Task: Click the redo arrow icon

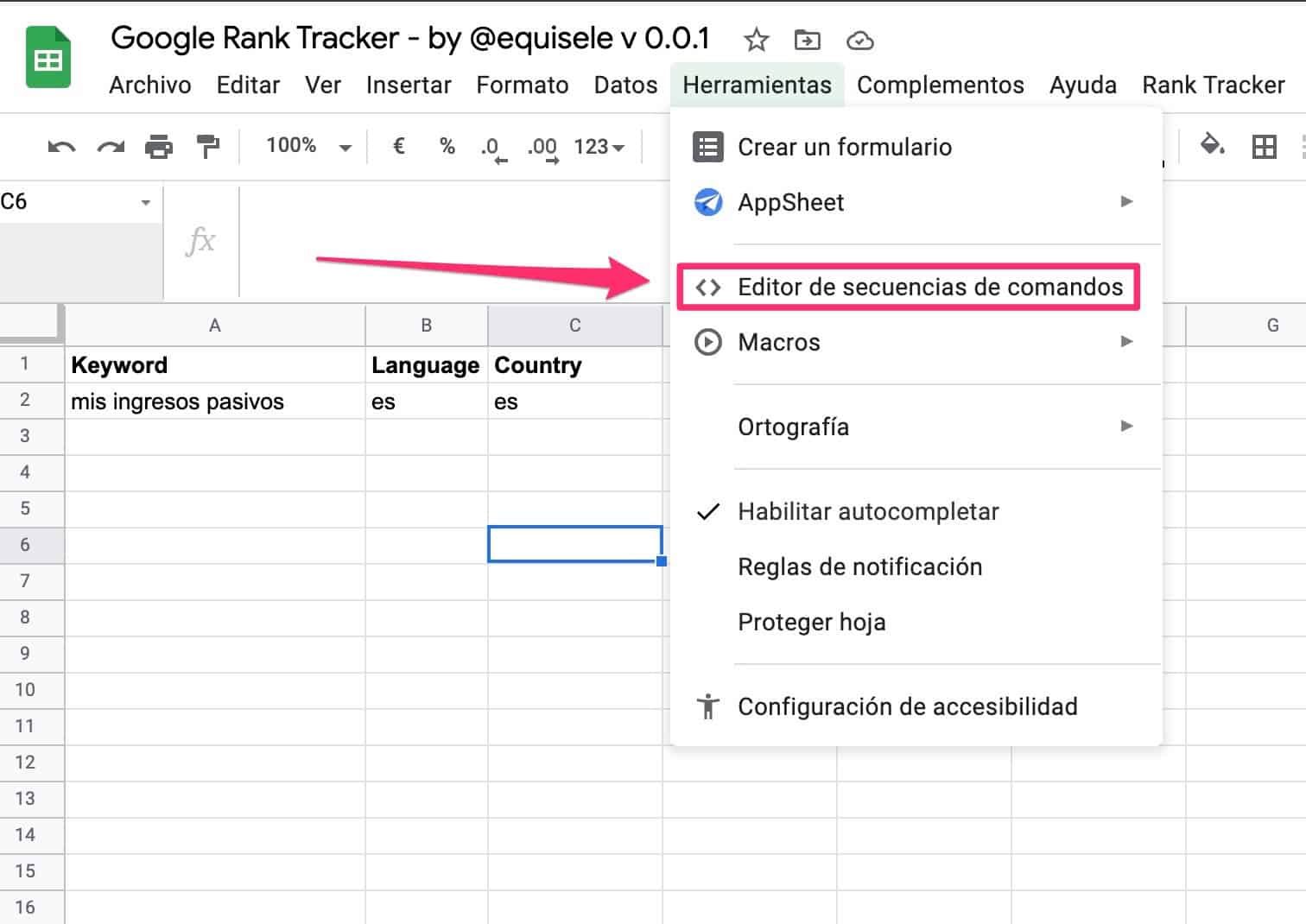Action: [x=111, y=147]
